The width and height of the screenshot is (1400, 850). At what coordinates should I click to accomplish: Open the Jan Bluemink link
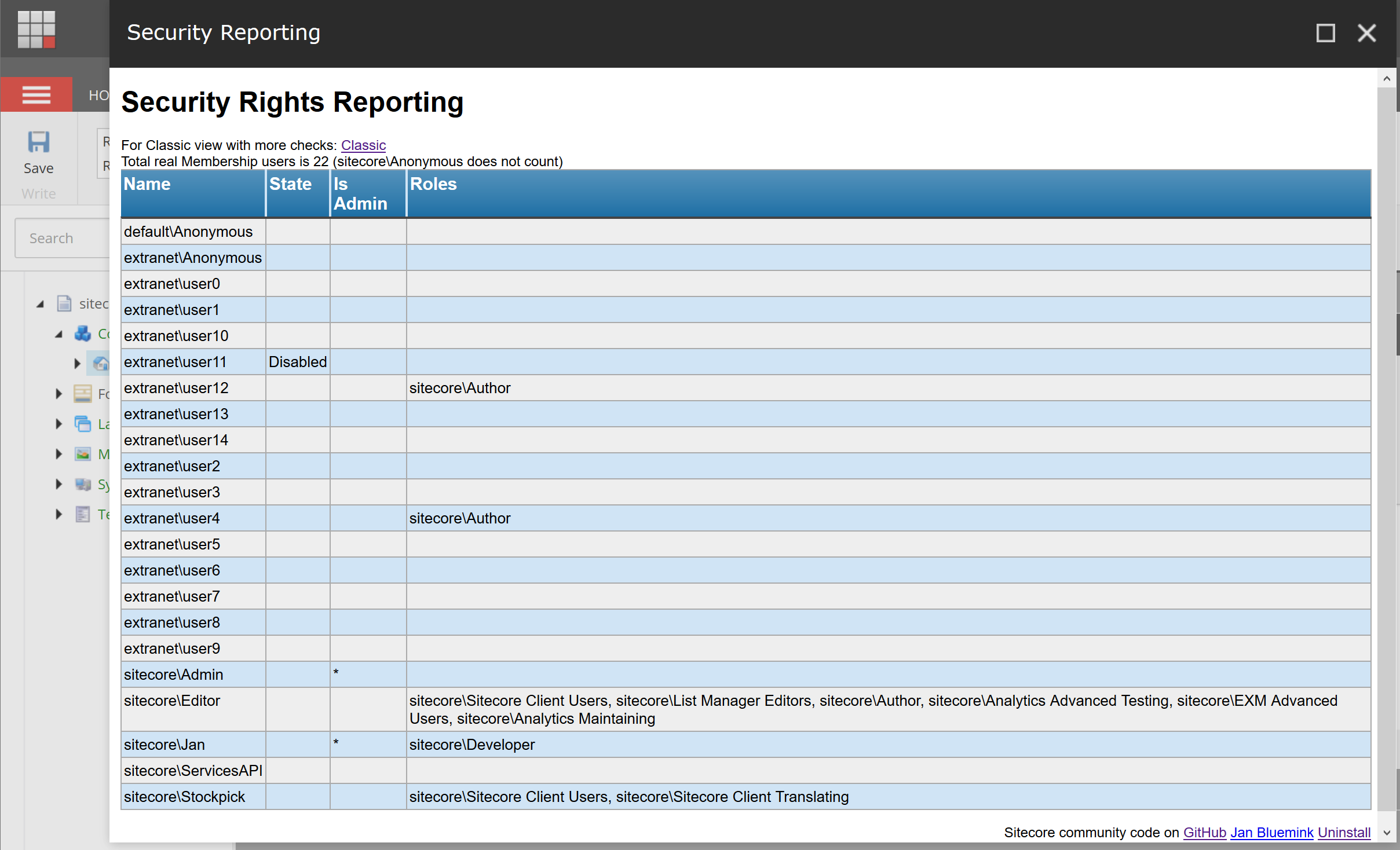[1272, 833]
